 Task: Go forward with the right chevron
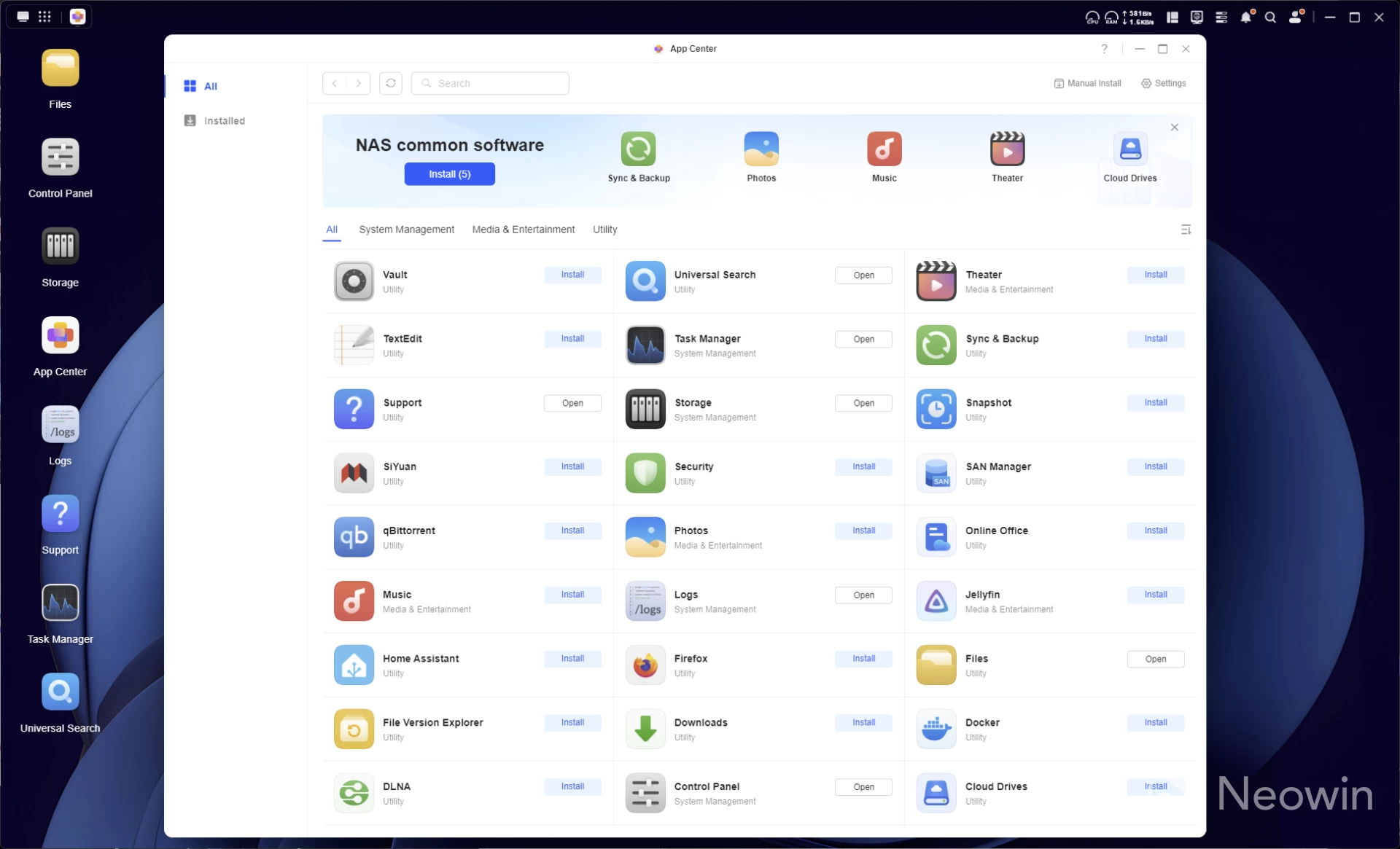pyautogui.click(x=358, y=83)
